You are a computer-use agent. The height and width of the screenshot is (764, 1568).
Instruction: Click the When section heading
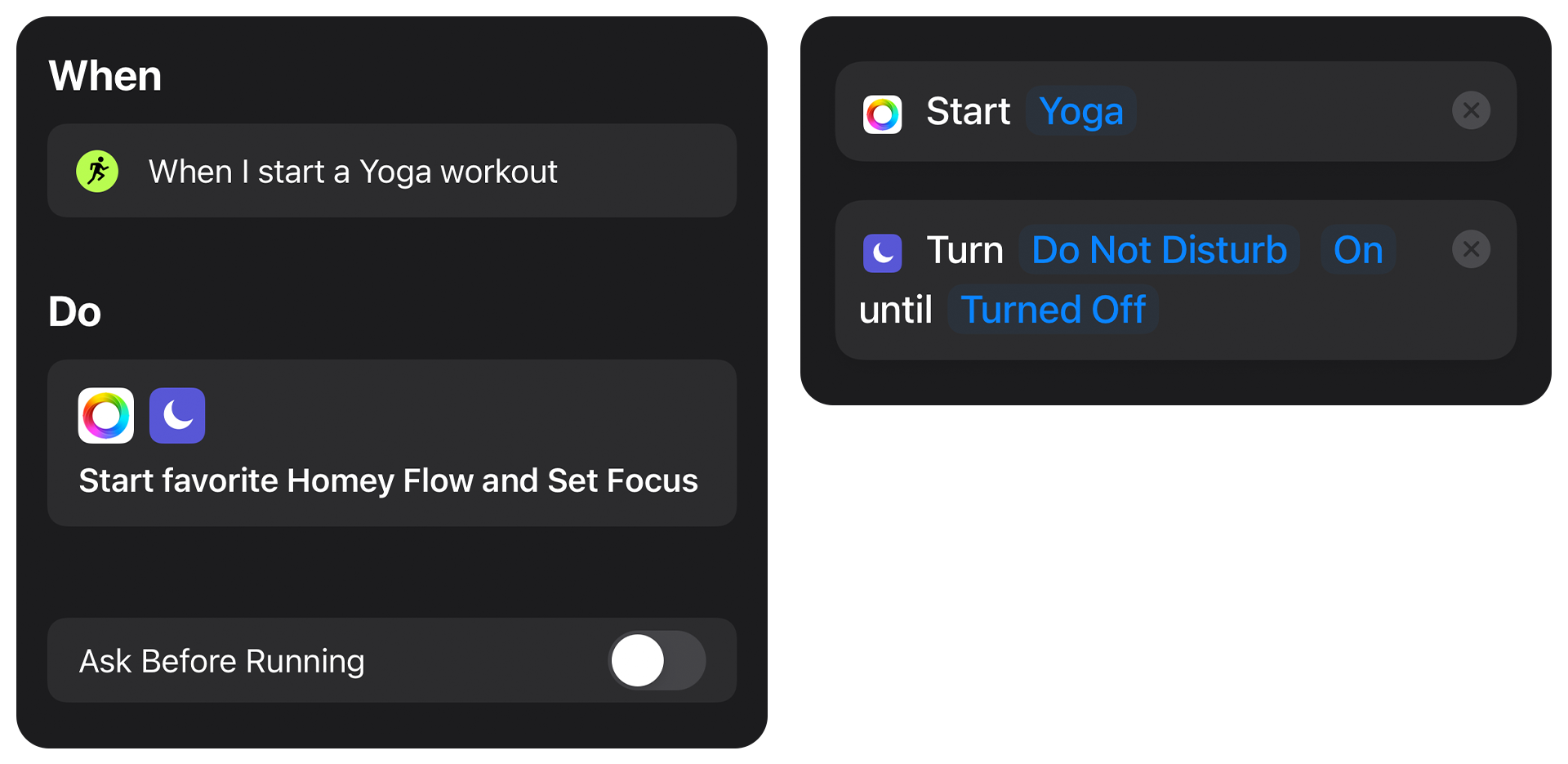[x=105, y=76]
